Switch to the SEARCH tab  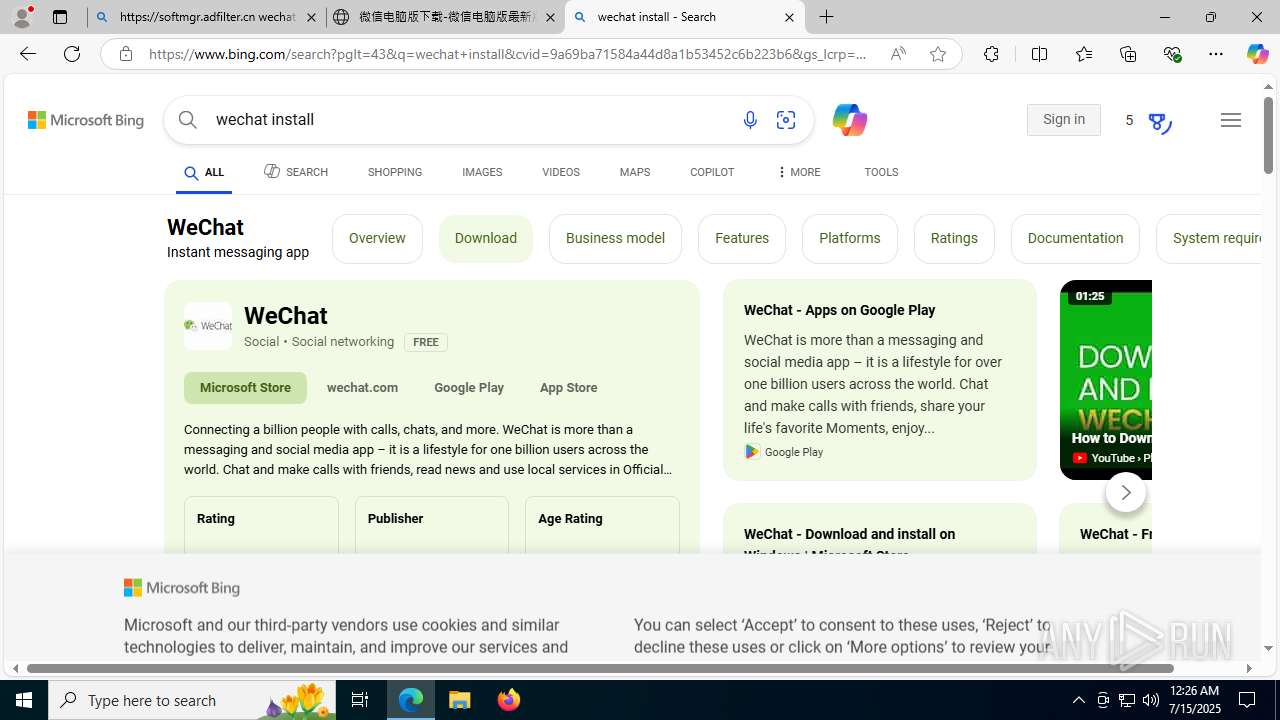pyautogui.click(x=296, y=172)
